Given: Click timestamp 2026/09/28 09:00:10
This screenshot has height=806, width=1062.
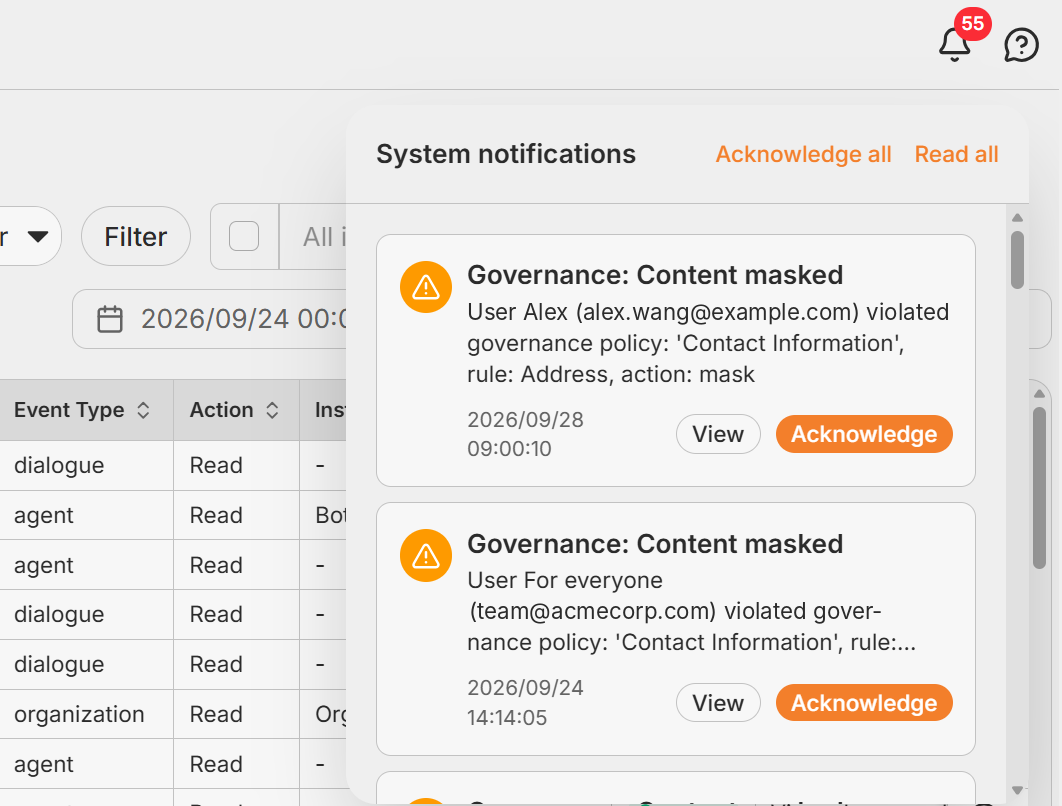Looking at the screenshot, I should click(x=525, y=434).
